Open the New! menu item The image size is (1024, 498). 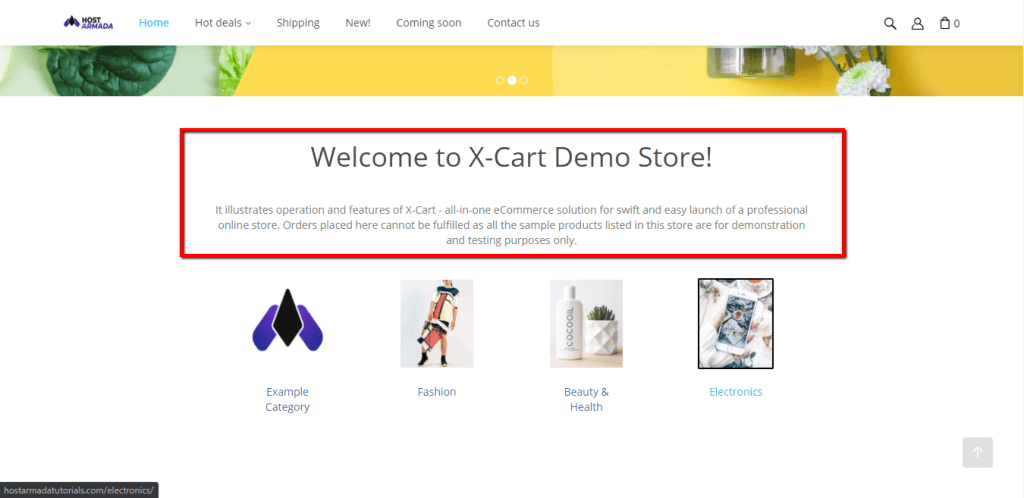(358, 23)
